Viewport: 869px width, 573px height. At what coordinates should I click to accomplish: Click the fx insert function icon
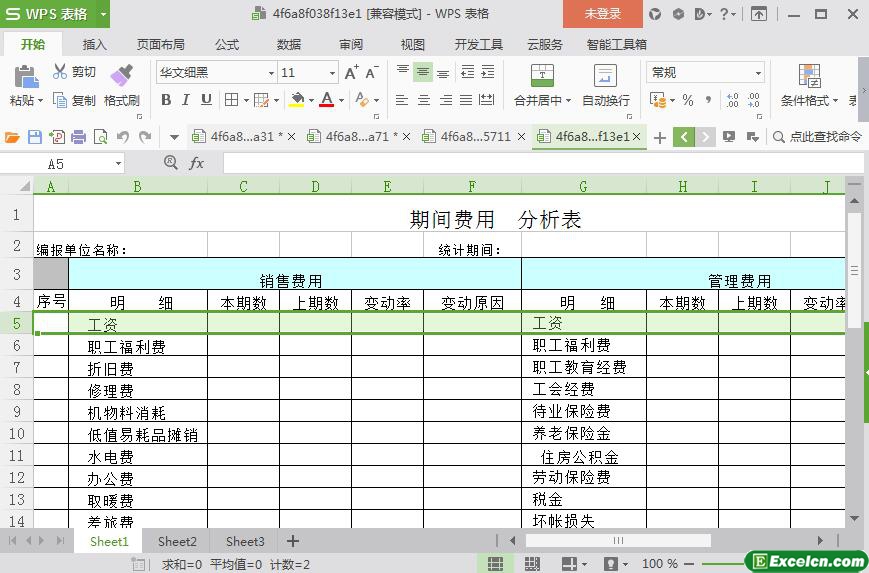197,163
